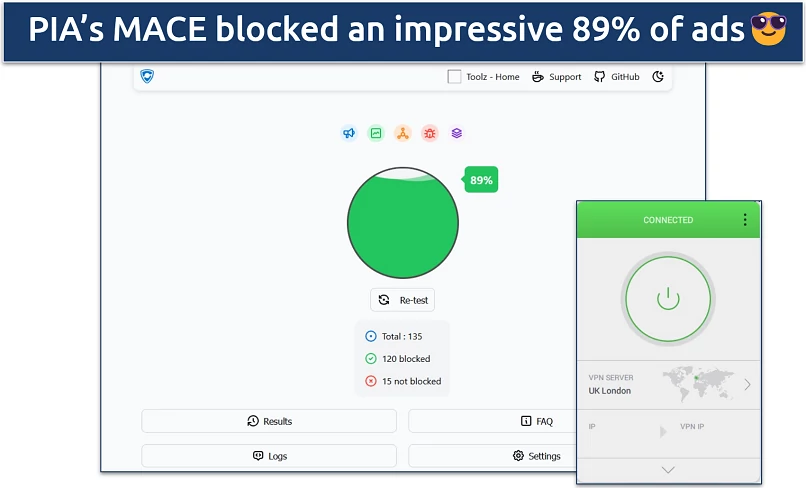Expand PIA window with bottom chevron
Screen dimensions: 806x488
668,470
